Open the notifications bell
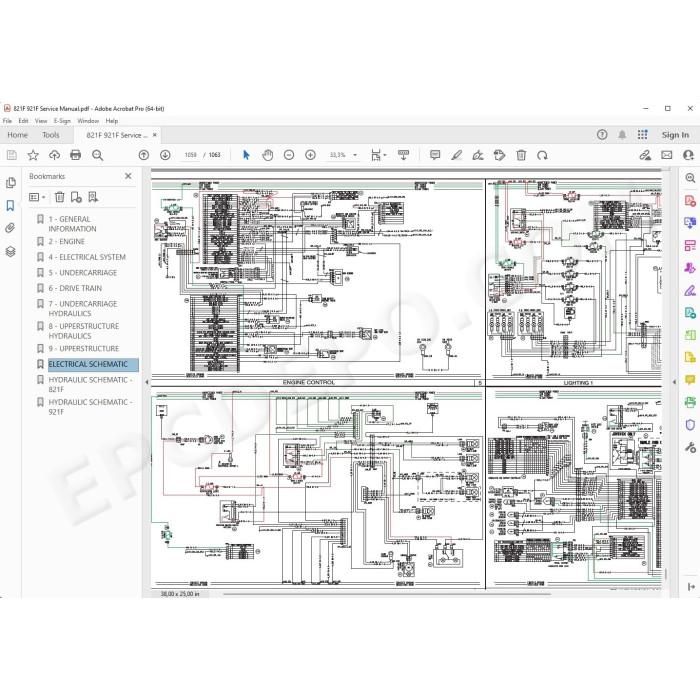Image resolution: width=700 pixels, height=700 pixels. [x=622, y=134]
